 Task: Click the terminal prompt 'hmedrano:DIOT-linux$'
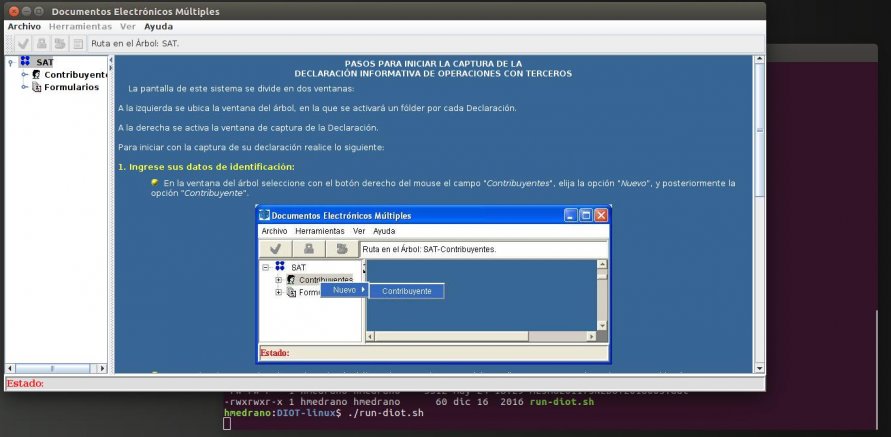(282, 413)
